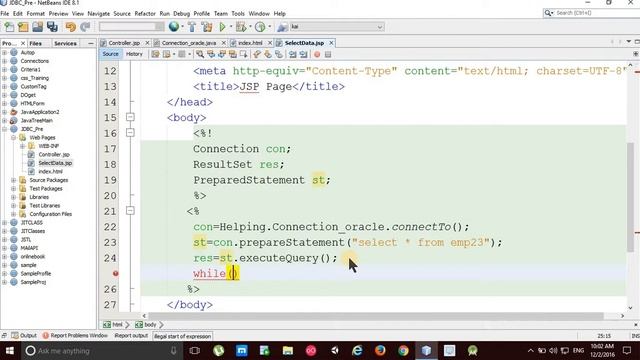This screenshot has height=360, width=640.
Task: Click the Open Project toolbar icon
Action: point(38,27)
